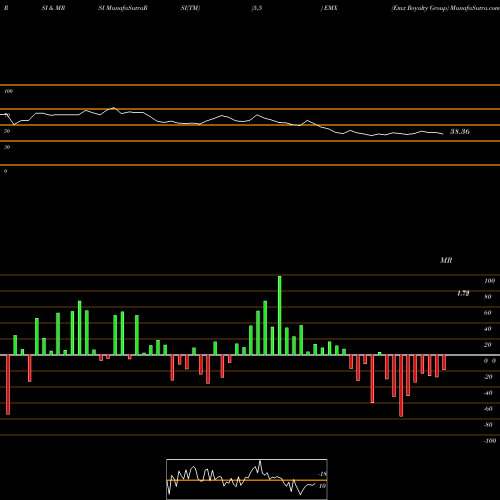
Task: Click the MR panel title label
Action: (x=446, y=260)
